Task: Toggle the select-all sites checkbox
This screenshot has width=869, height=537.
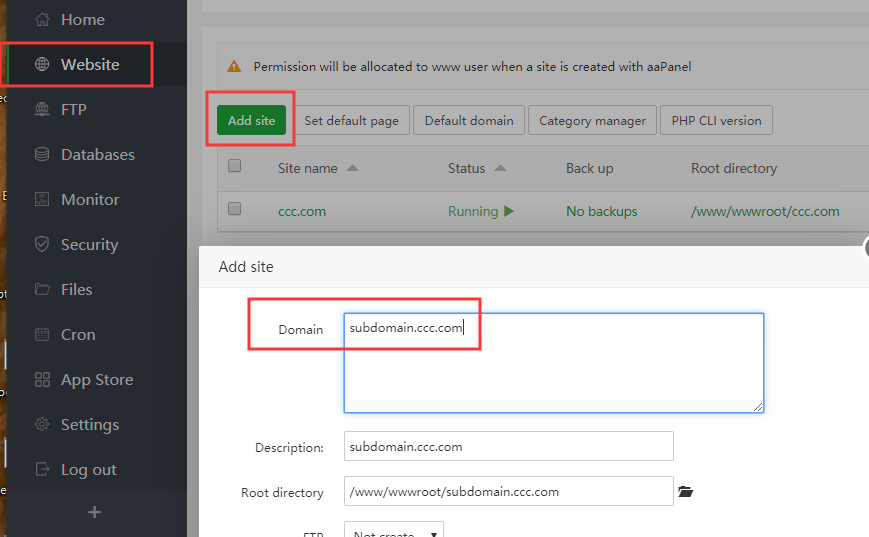Action: click(235, 167)
